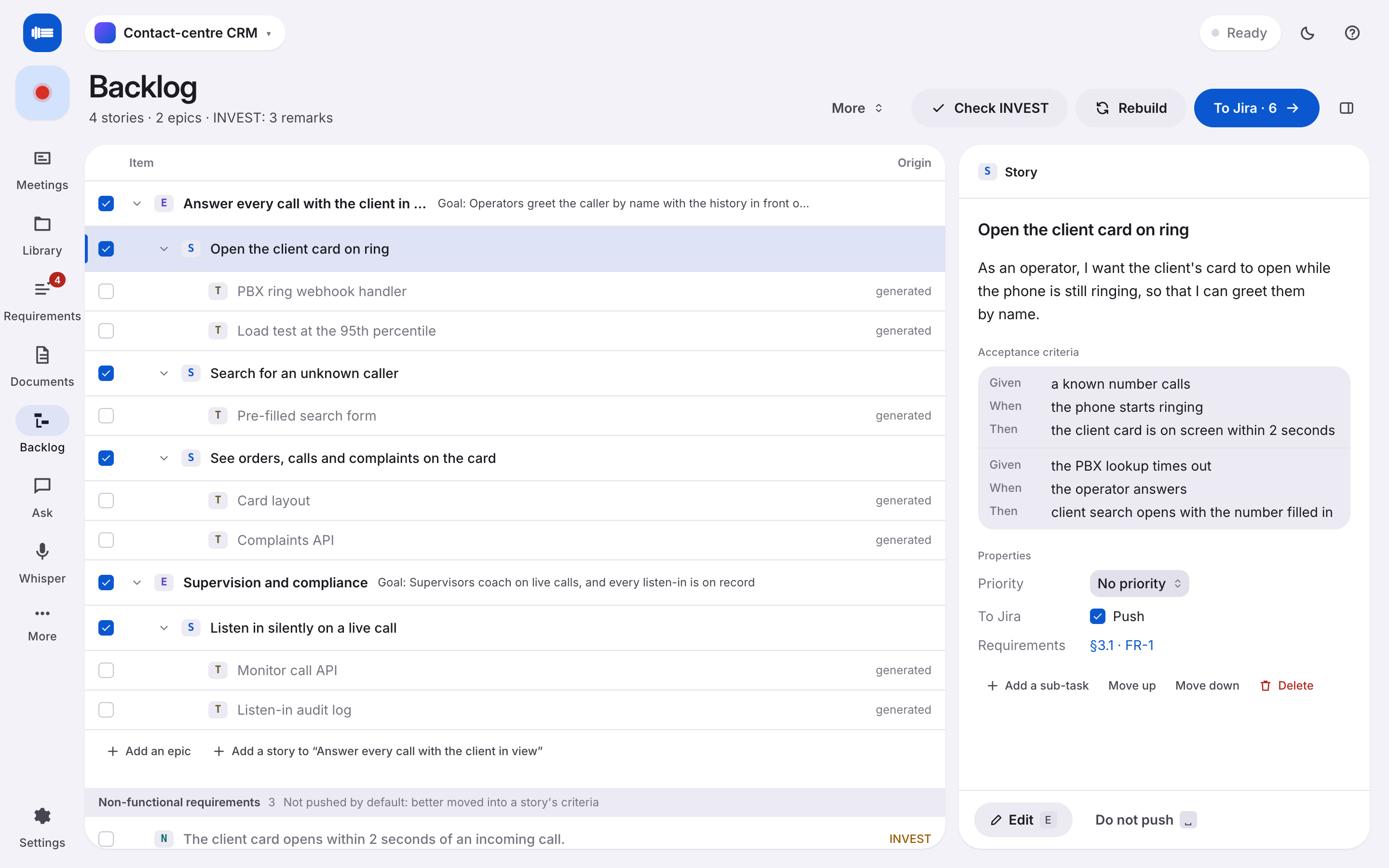Screen dimensions: 1389x868
Task: Uncheck Open the client card on ring checkbox
Action: [x=106, y=248]
